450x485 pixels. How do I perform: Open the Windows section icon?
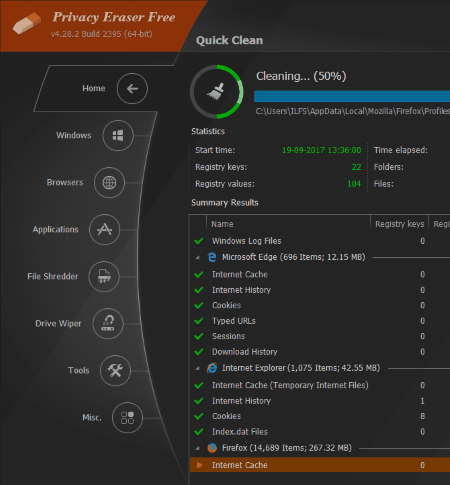point(118,136)
